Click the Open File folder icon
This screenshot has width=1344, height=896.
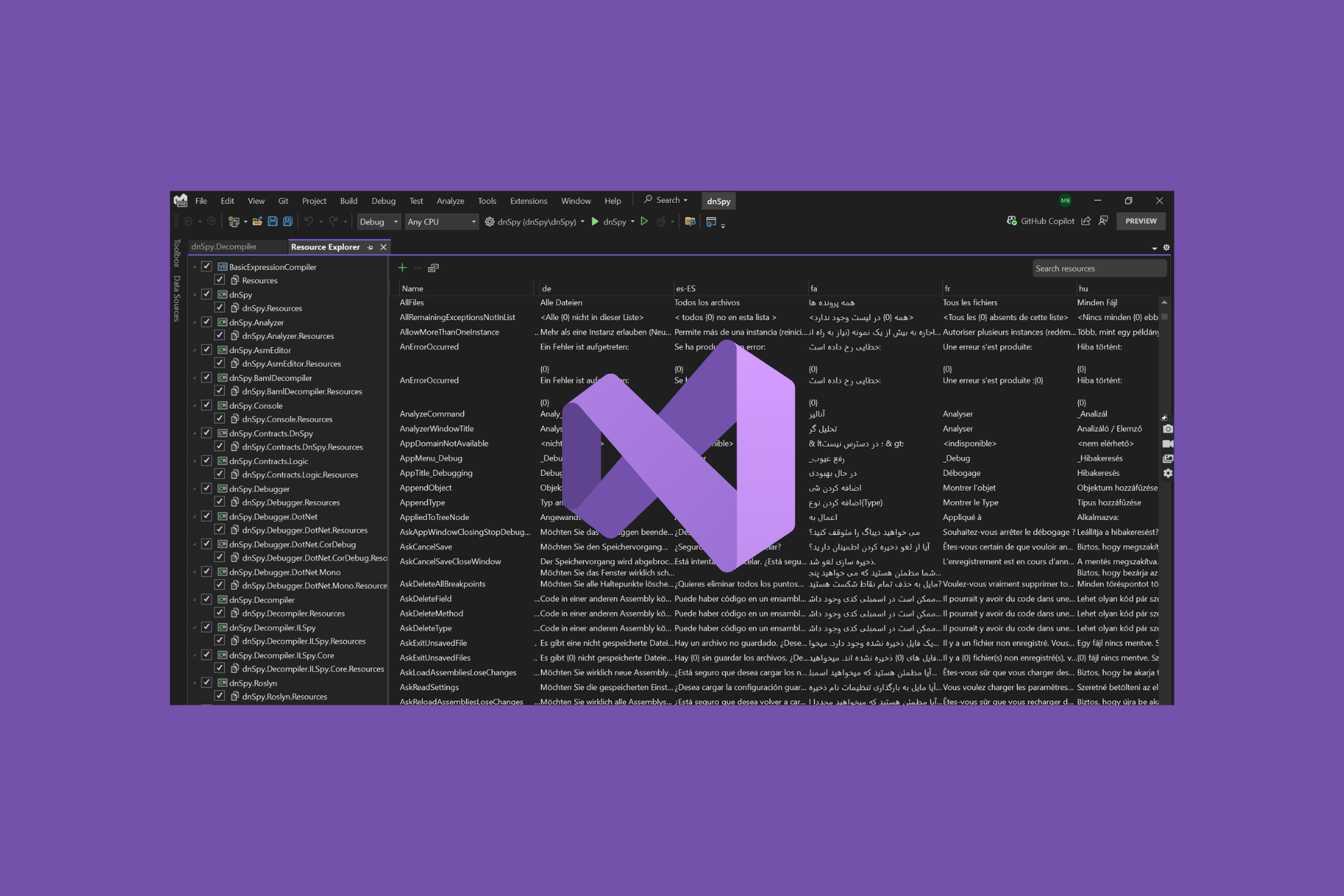[x=258, y=222]
